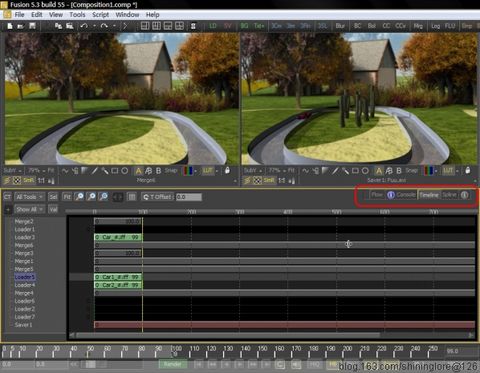This screenshot has width=480, height=373.
Task: Select Loader5 in the timeline tool list
Action: click(x=24, y=277)
